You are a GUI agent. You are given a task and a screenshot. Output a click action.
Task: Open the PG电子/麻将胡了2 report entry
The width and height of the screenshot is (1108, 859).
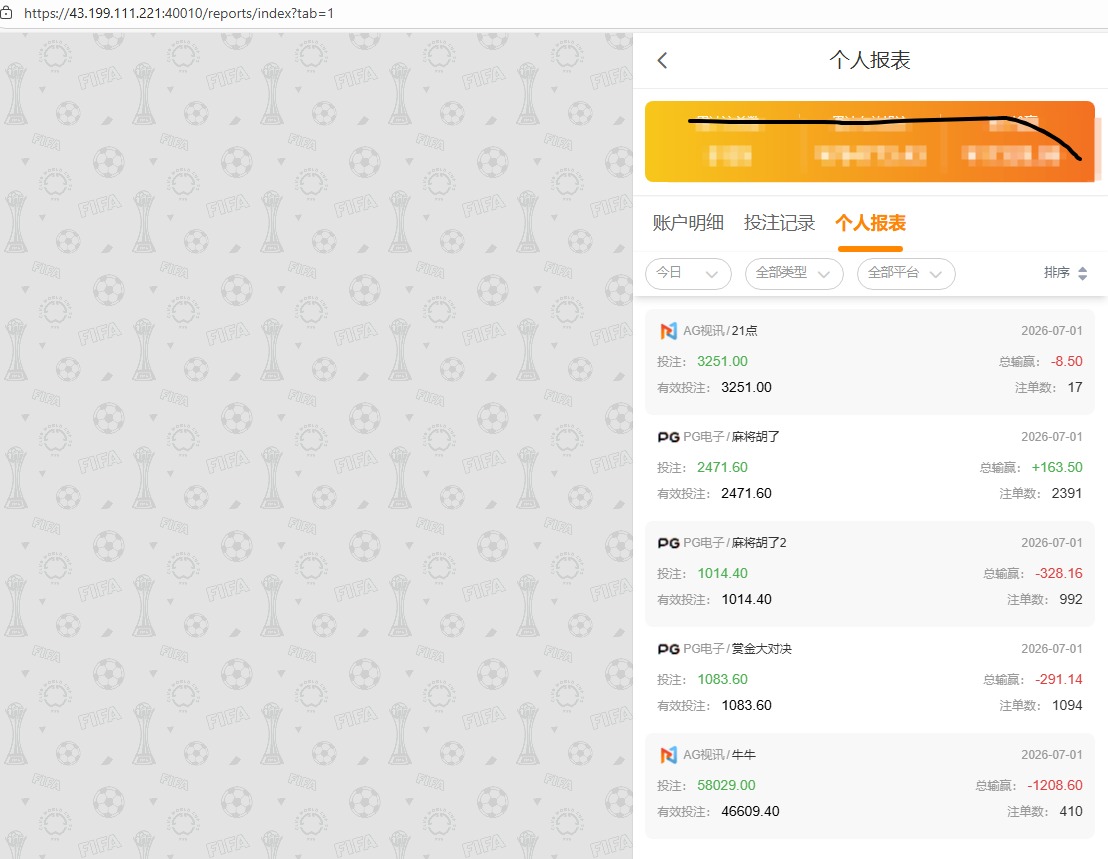pos(870,573)
